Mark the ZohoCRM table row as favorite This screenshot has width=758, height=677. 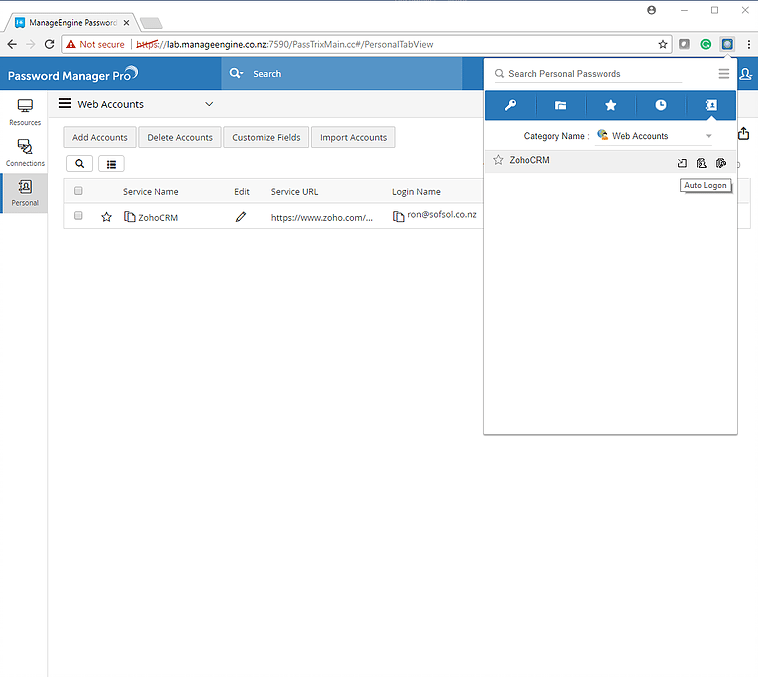click(106, 217)
